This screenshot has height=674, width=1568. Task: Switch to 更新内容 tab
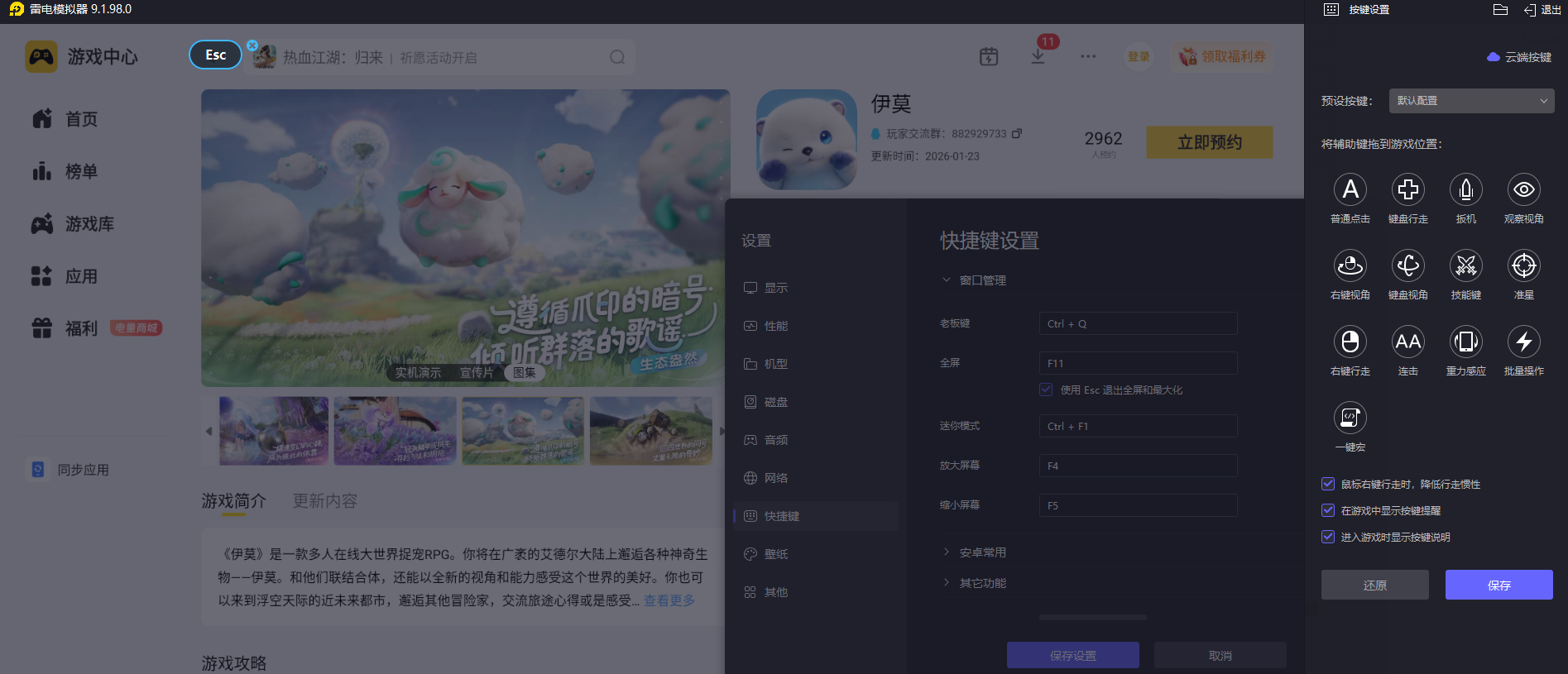point(325,501)
